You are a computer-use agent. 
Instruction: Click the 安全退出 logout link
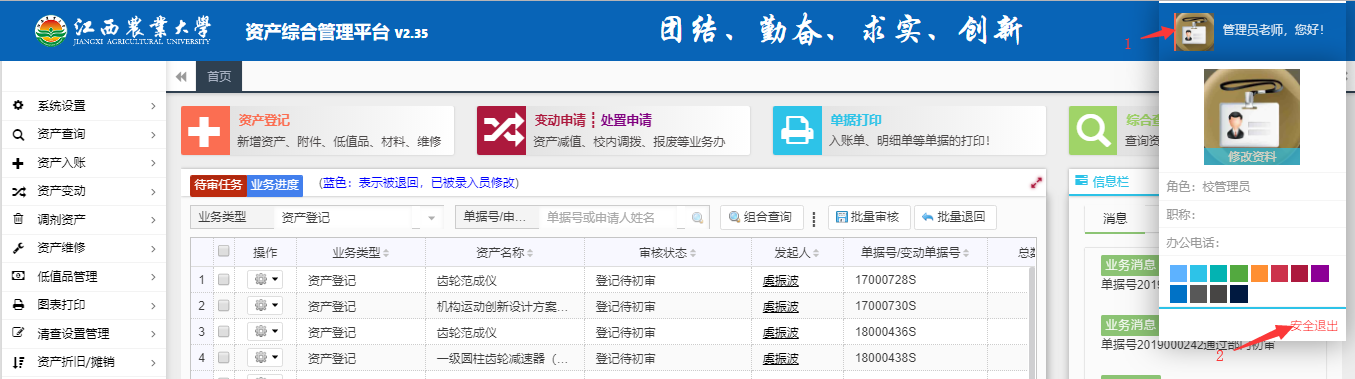tap(1314, 326)
